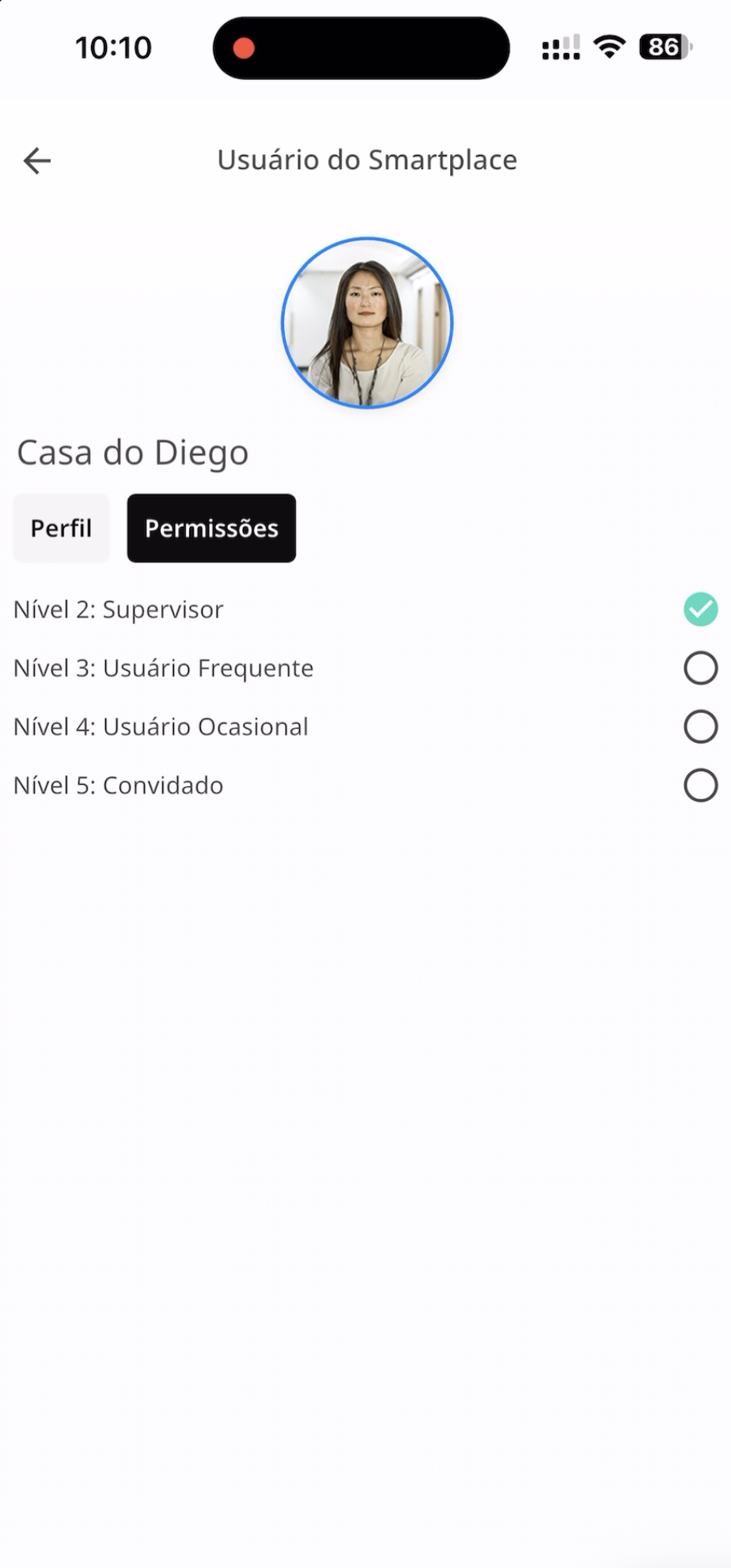This screenshot has height=1568, width=731.
Task: Click the 'Nível 3: Usuário Frequente' label text
Action: tap(164, 668)
